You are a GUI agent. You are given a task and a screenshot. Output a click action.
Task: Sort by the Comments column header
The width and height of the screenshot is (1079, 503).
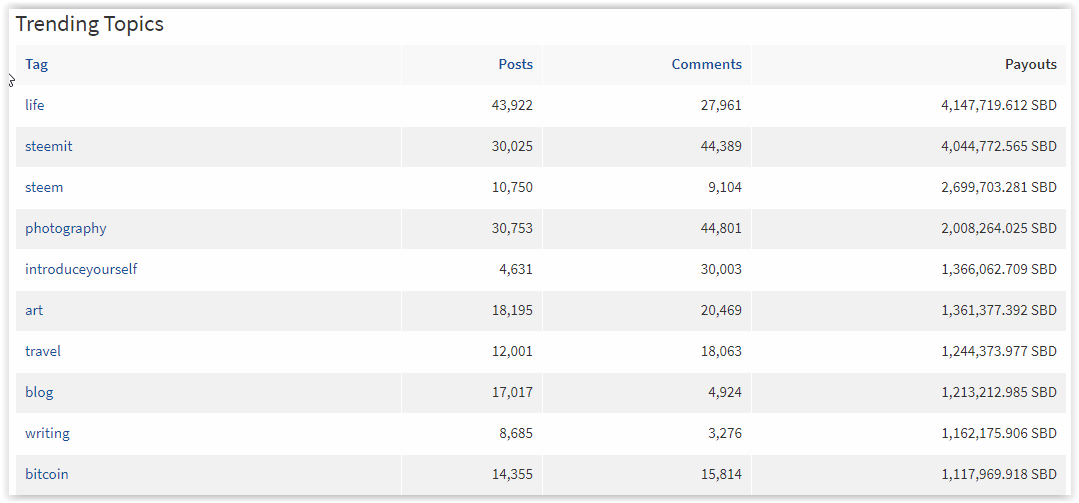coord(707,65)
